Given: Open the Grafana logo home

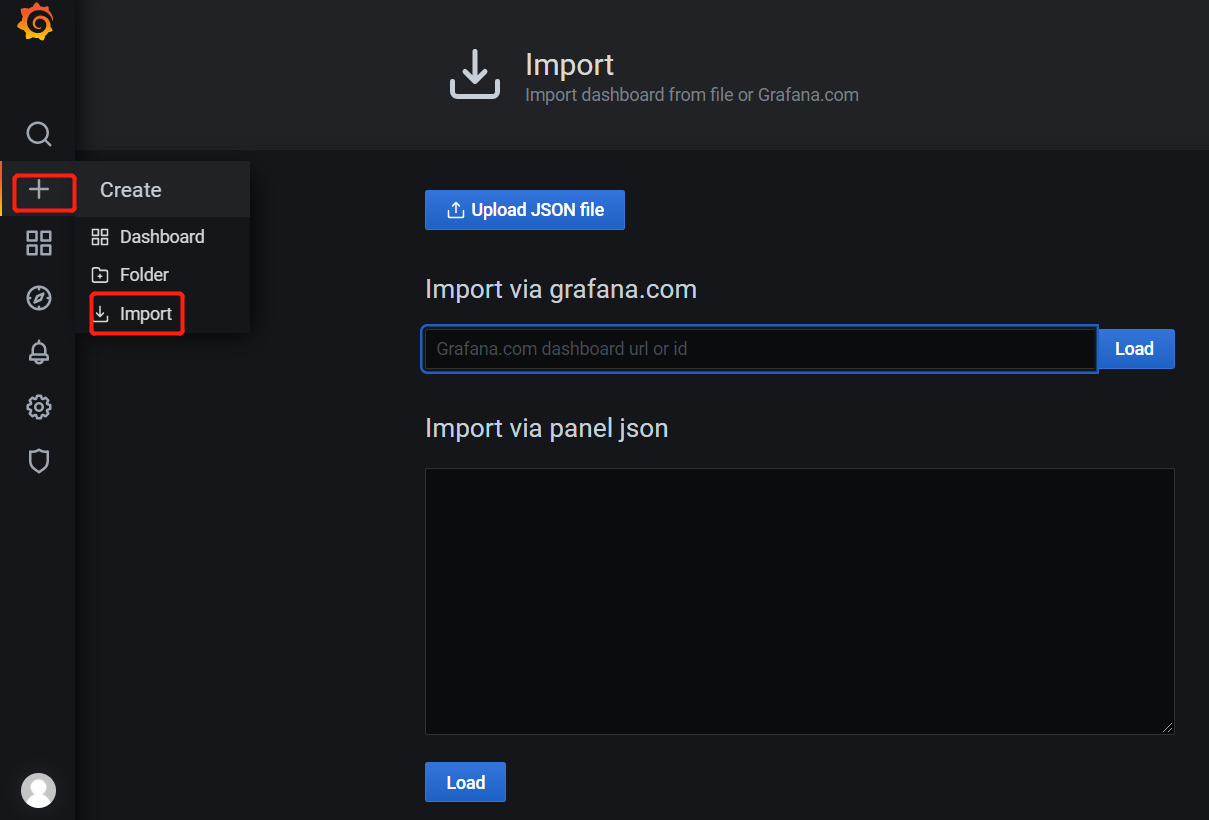Looking at the screenshot, I should tap(36, 22).
